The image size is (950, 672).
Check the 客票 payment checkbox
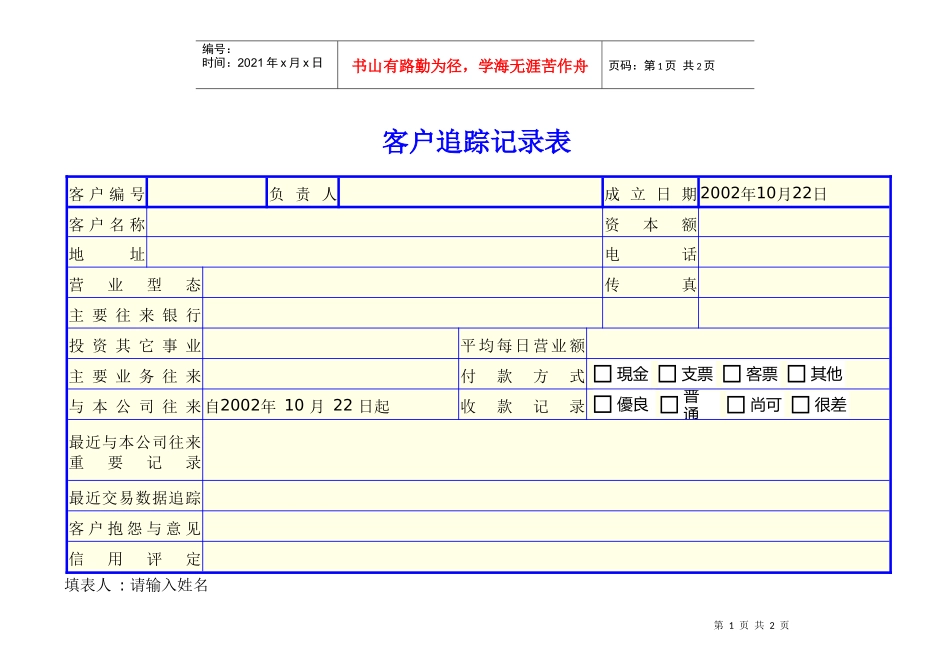(732, 374)
